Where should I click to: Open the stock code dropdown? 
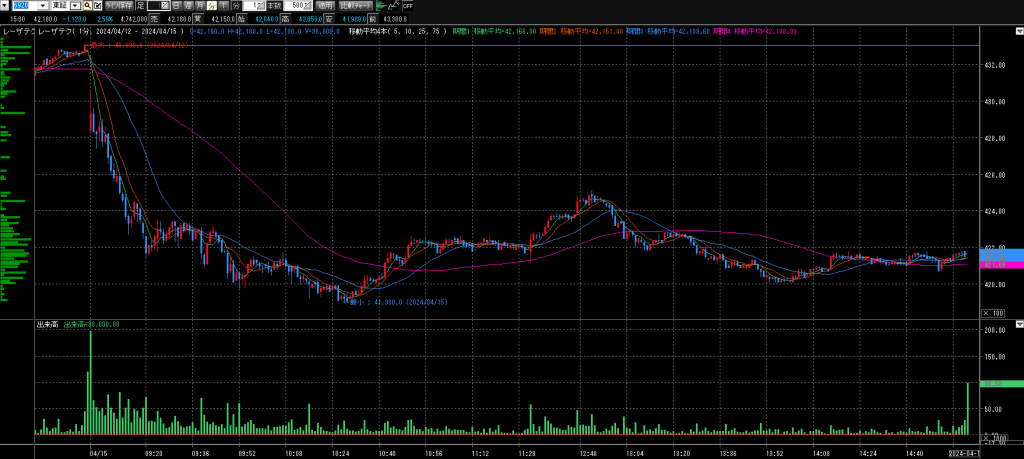click(x=43, y=6)
